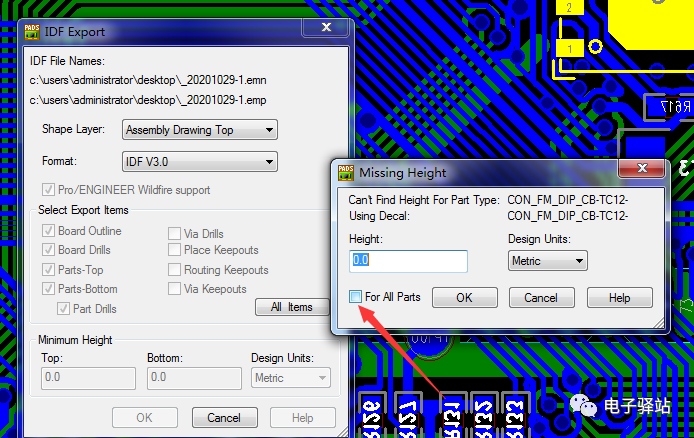Open the Format dropdown showing IDF V3.0
Viewport: 694px width, 438px height.
coord(200,161)
